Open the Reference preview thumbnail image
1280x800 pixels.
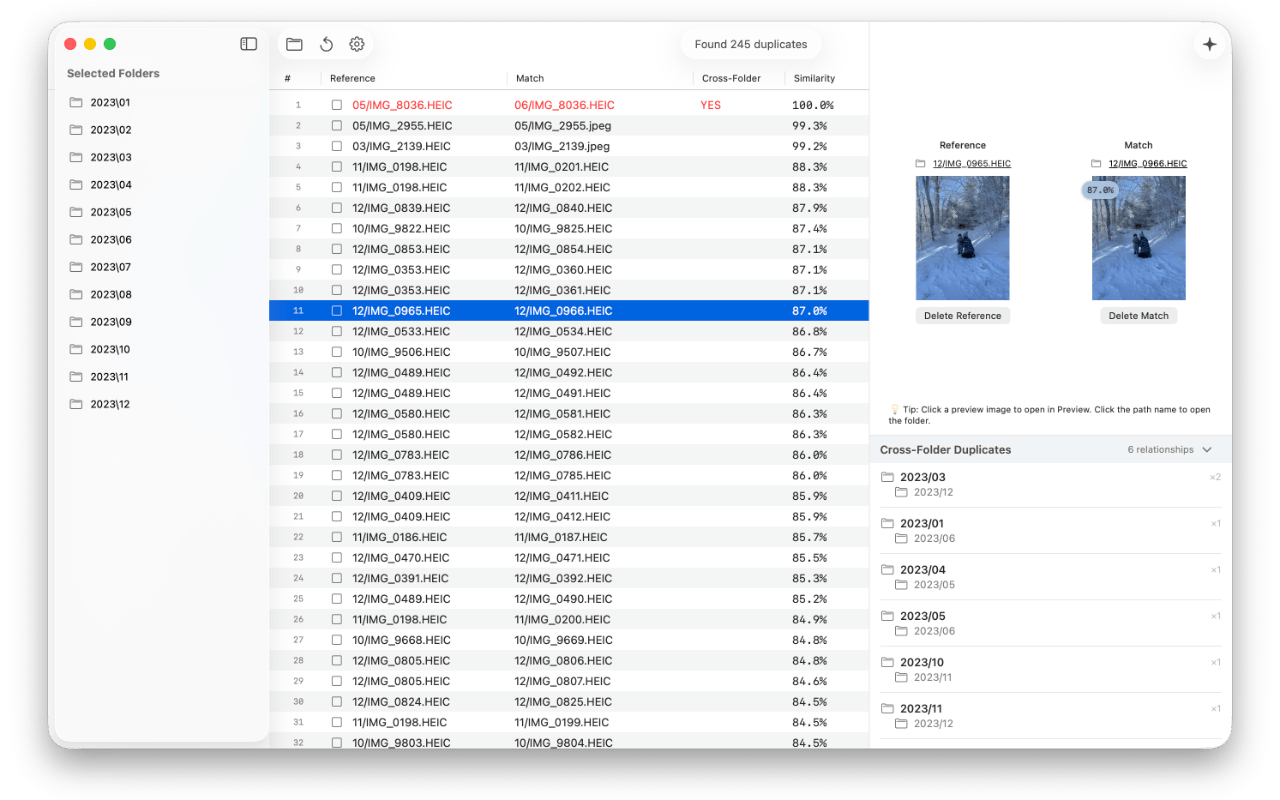click(962, 238)
